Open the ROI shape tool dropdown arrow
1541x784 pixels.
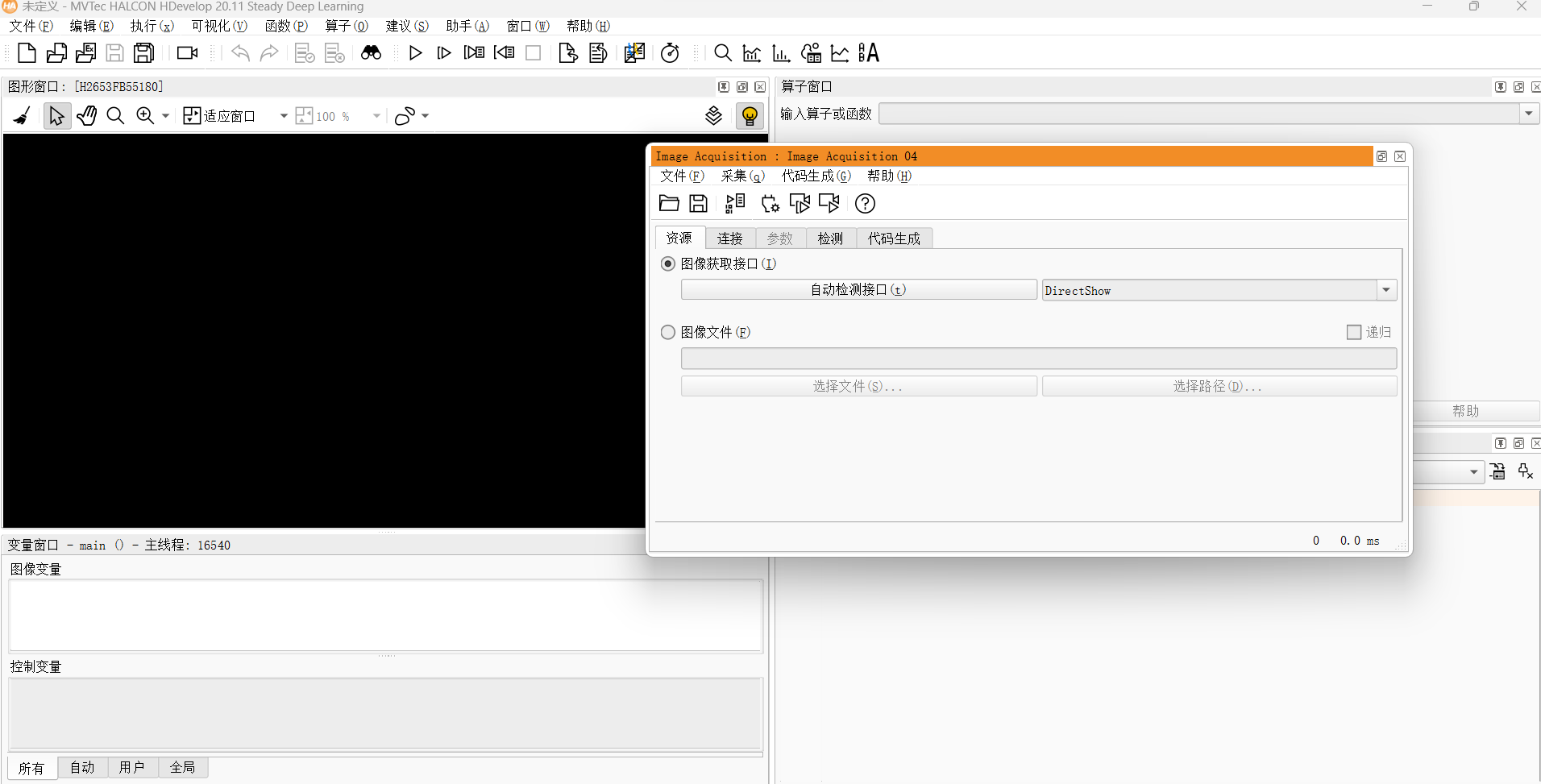point(425,116)
